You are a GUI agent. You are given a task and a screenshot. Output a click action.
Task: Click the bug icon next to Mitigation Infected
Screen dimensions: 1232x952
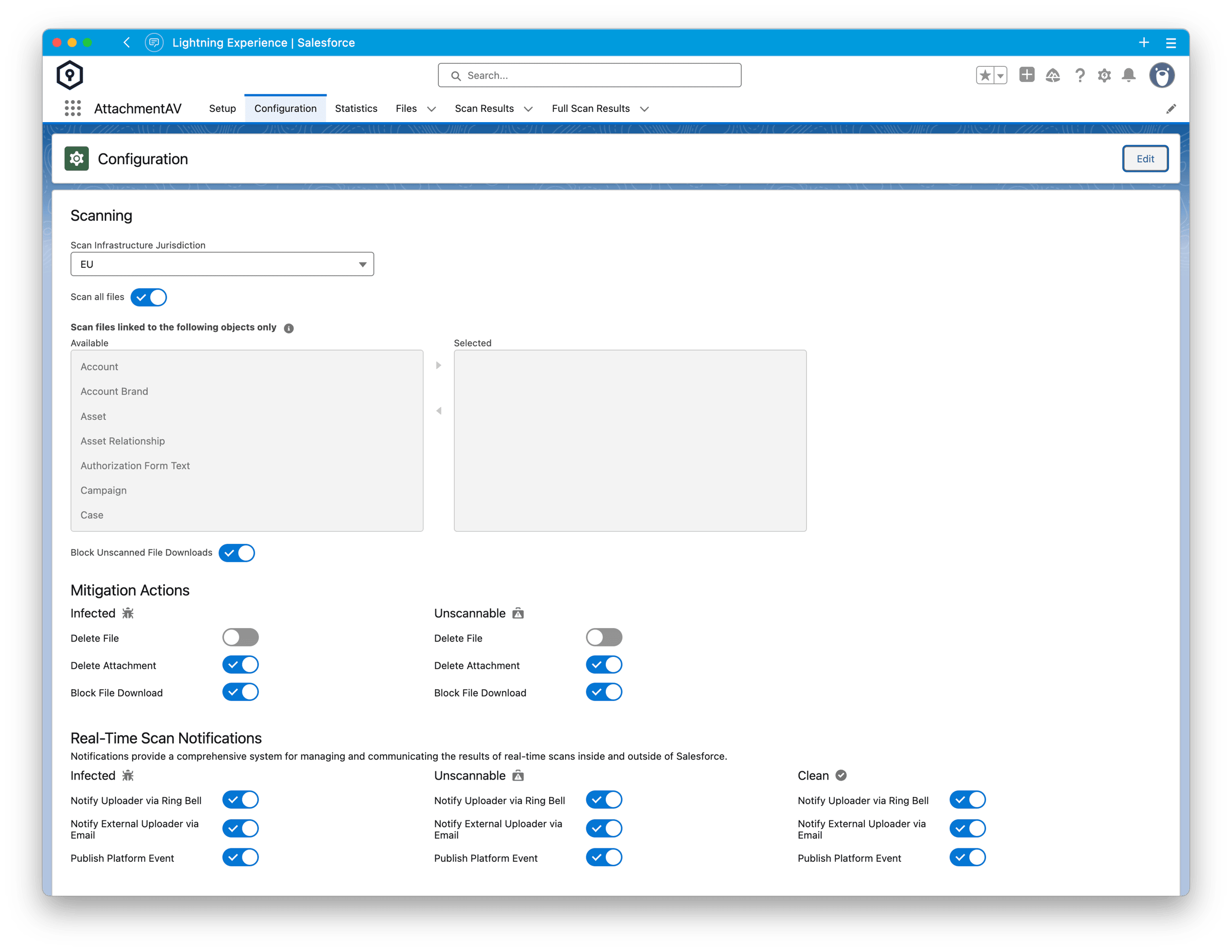tap(128, 613)
